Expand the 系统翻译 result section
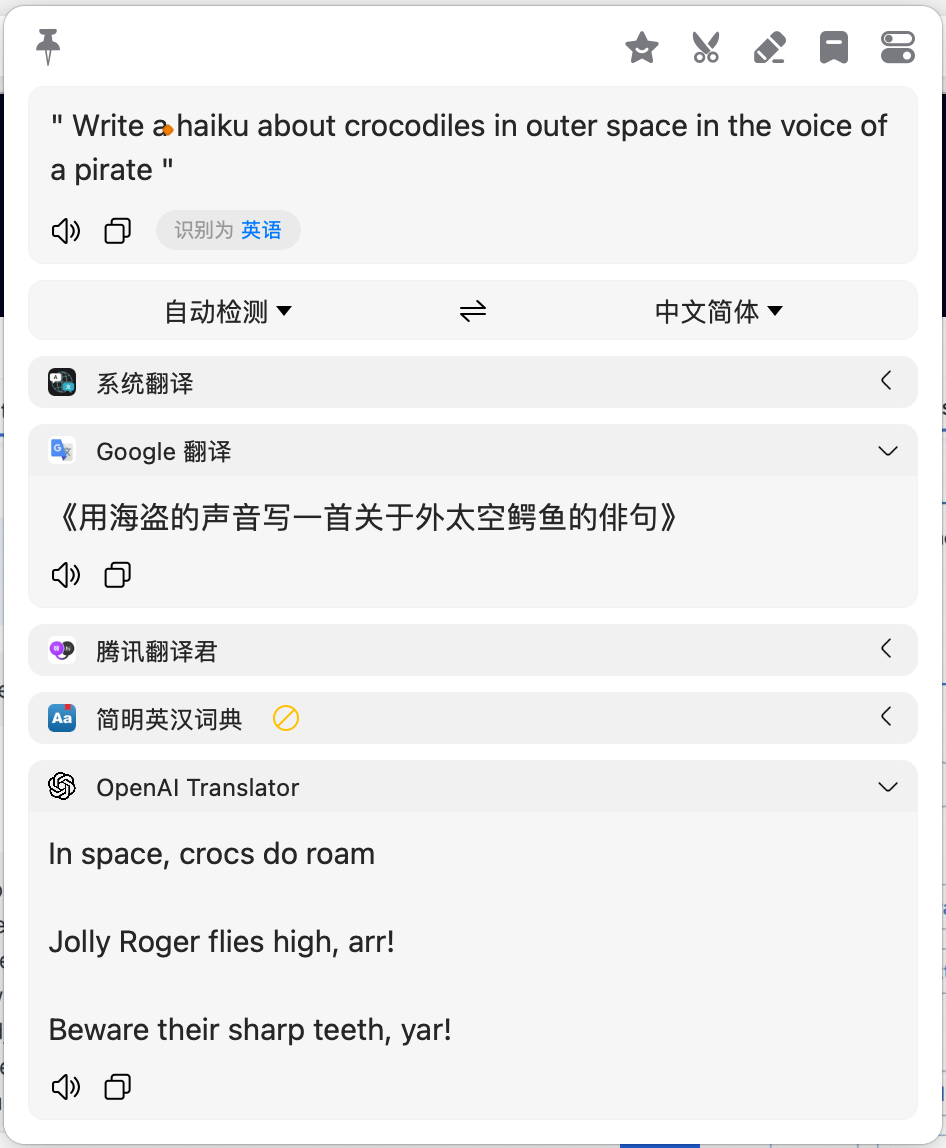Image resolution: width=946 pixels, height=1148 pixels. tap(885, 381)
